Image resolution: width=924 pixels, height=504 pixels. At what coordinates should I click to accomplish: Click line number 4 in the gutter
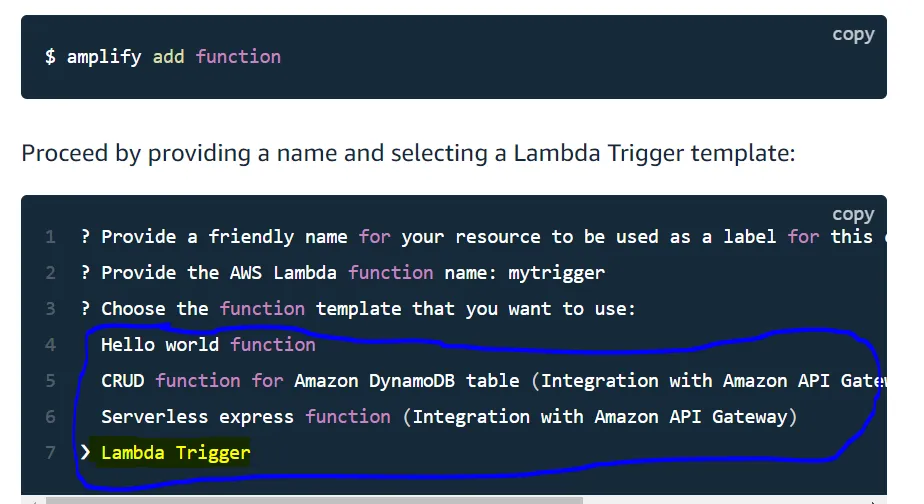[x=50, y=345]
